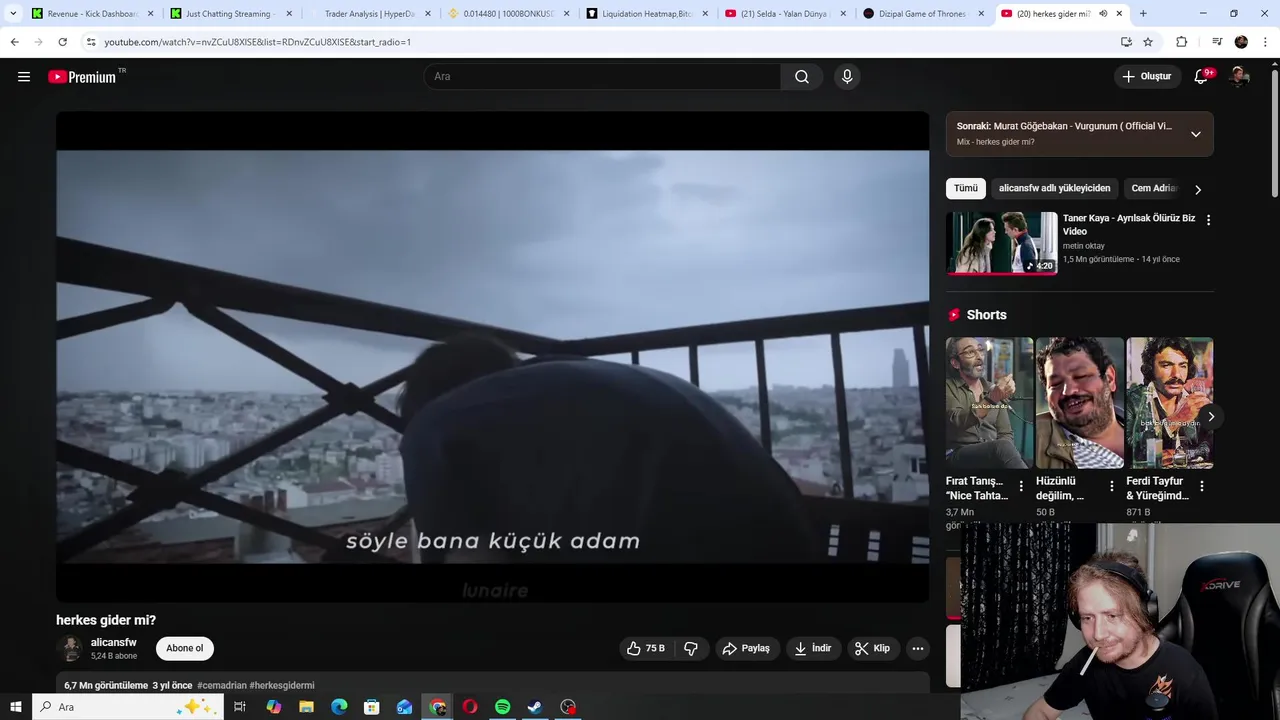Open Chrome extensions puzzle icon
1280x720 pixels.
tap(1181, 42)
